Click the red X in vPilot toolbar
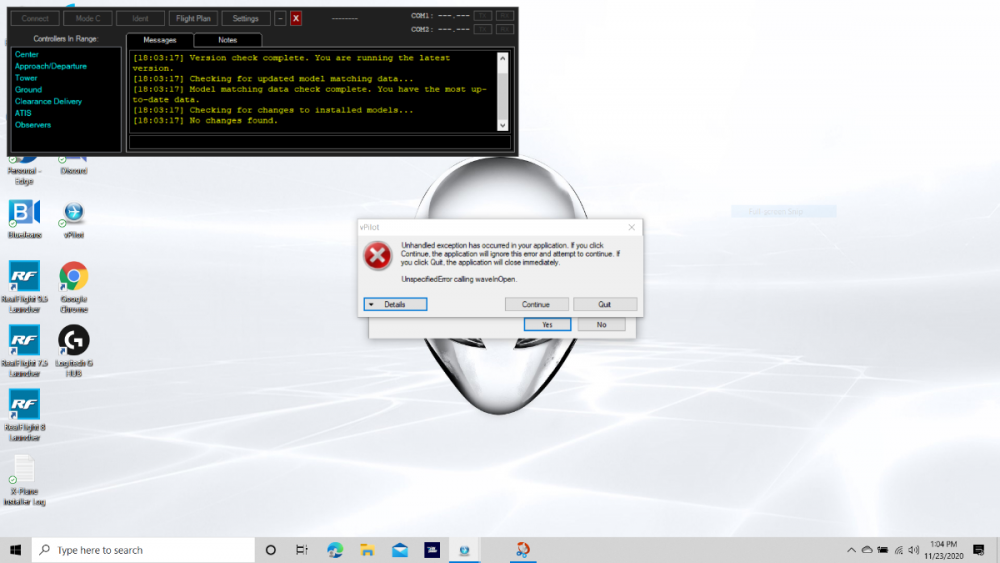This screenshot has height=563, width=1000. (296, 18)
